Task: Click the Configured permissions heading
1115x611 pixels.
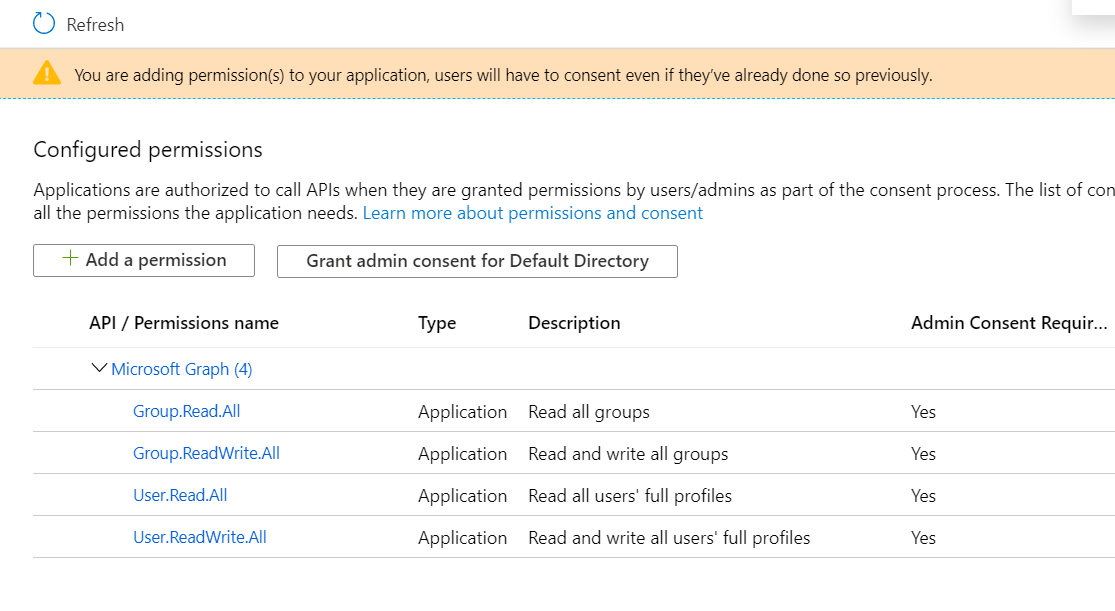Action: coord(148,149)
